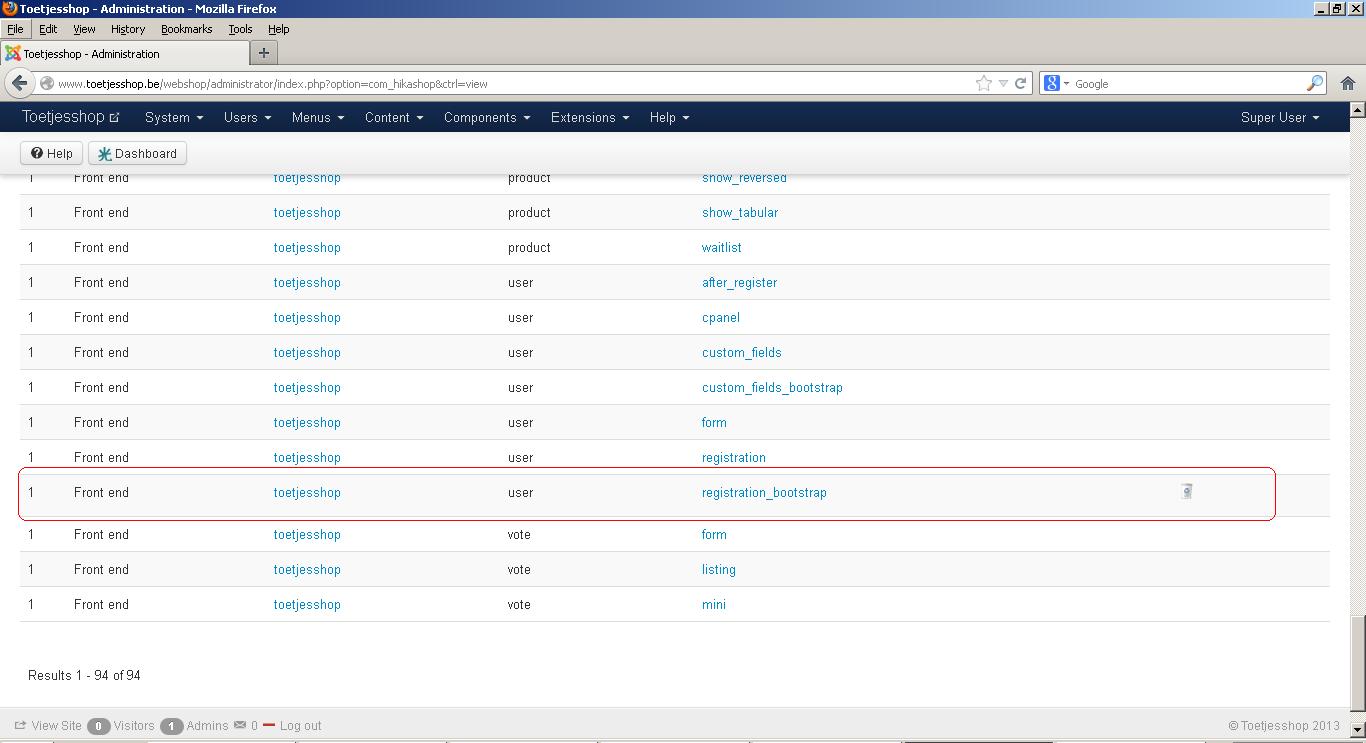The width and height of the screenshot is (1366, 743).
Task: Open the form view in the vote row
Action: [x=714, y=534]
